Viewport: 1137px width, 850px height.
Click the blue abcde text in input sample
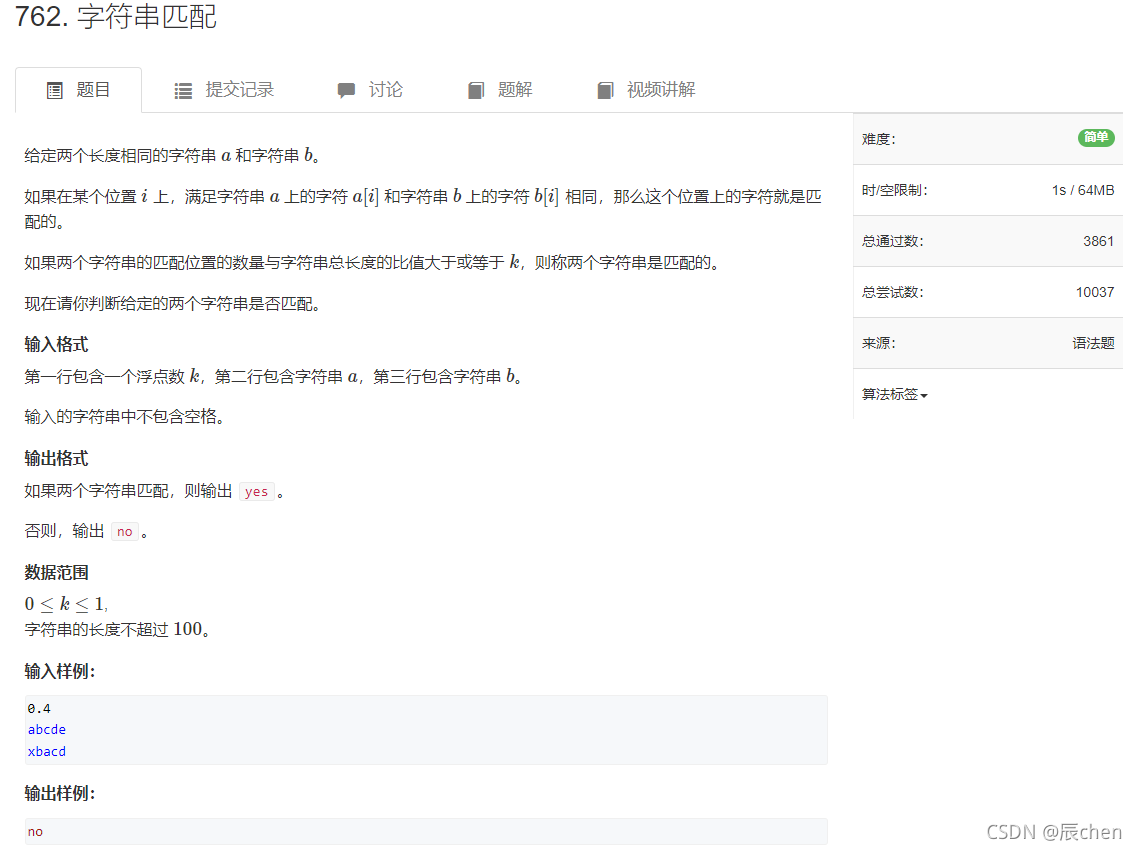pos(46,729)
